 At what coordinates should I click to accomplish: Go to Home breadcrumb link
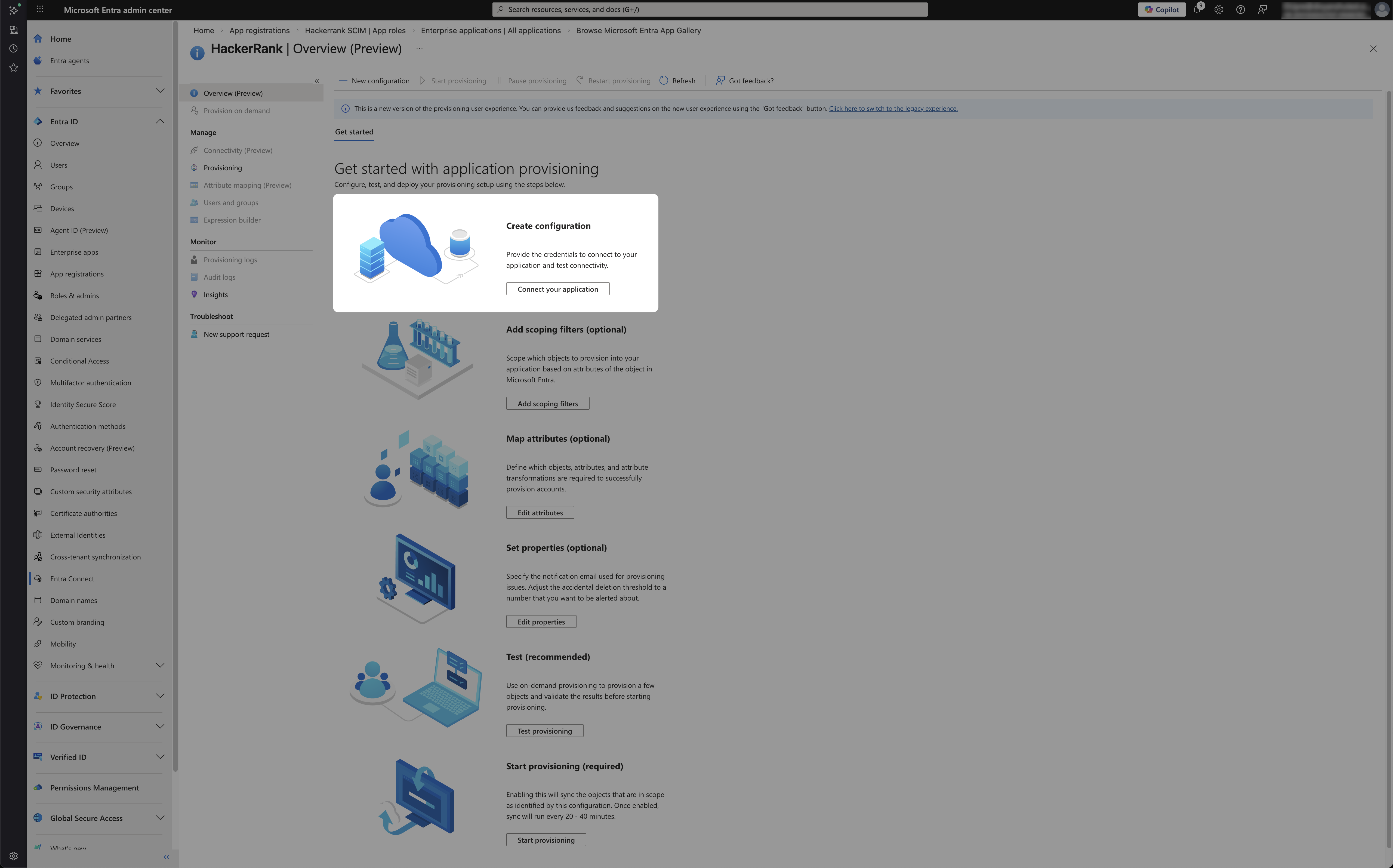(x=204, y=30)
